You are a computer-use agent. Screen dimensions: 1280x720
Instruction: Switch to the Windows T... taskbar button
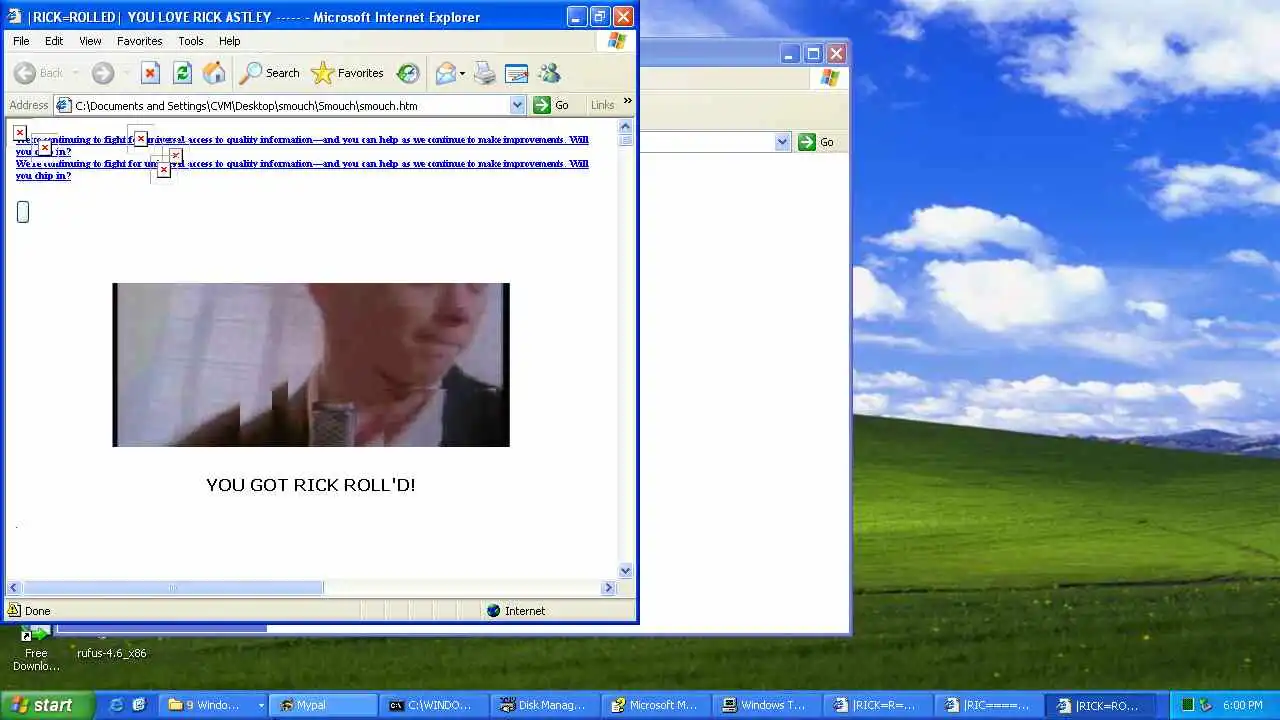pyautogui.click(x=768, y=705)
